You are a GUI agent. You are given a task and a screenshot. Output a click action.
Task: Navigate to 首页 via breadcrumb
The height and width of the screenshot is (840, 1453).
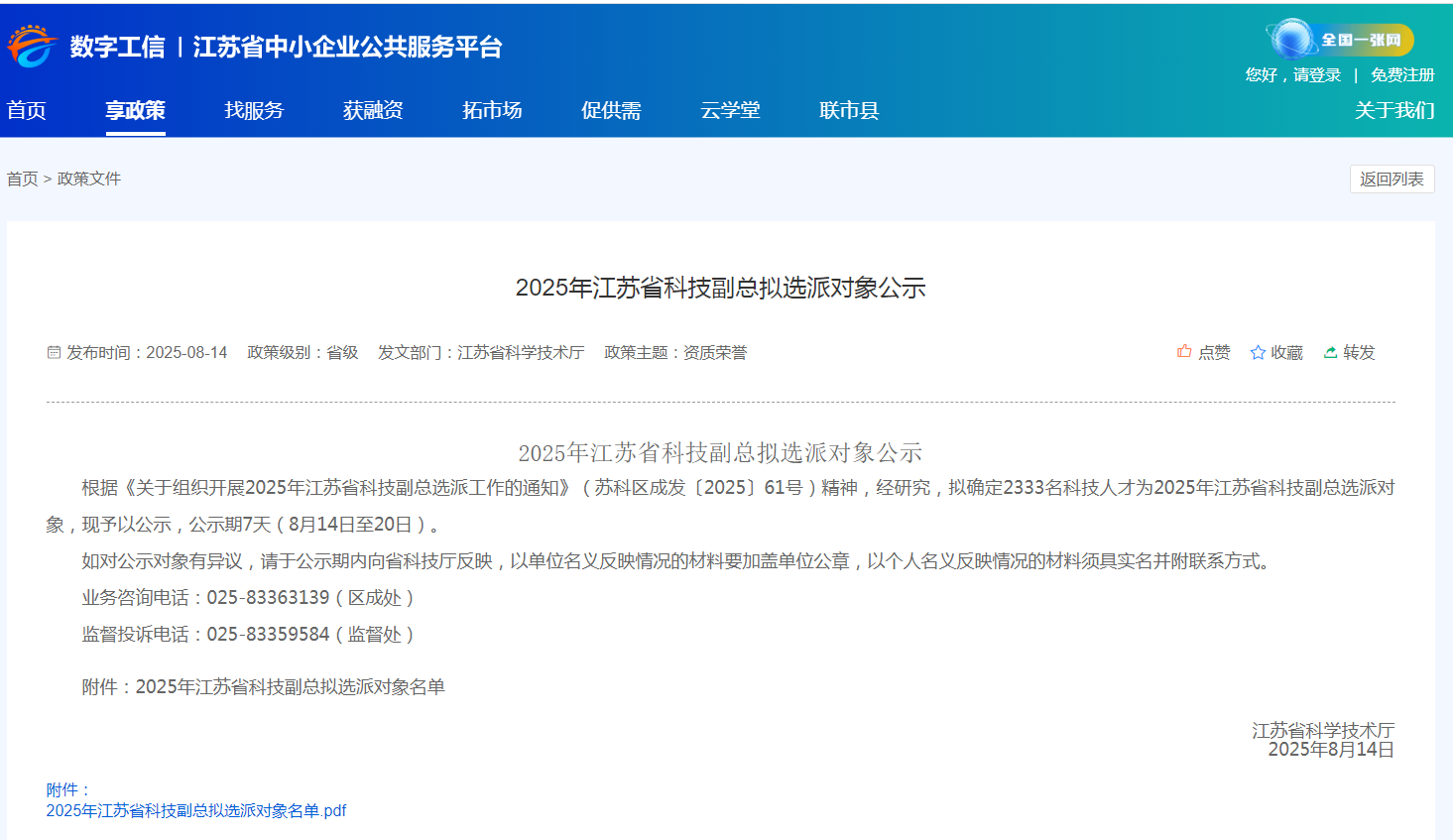(x=22, y=178)
